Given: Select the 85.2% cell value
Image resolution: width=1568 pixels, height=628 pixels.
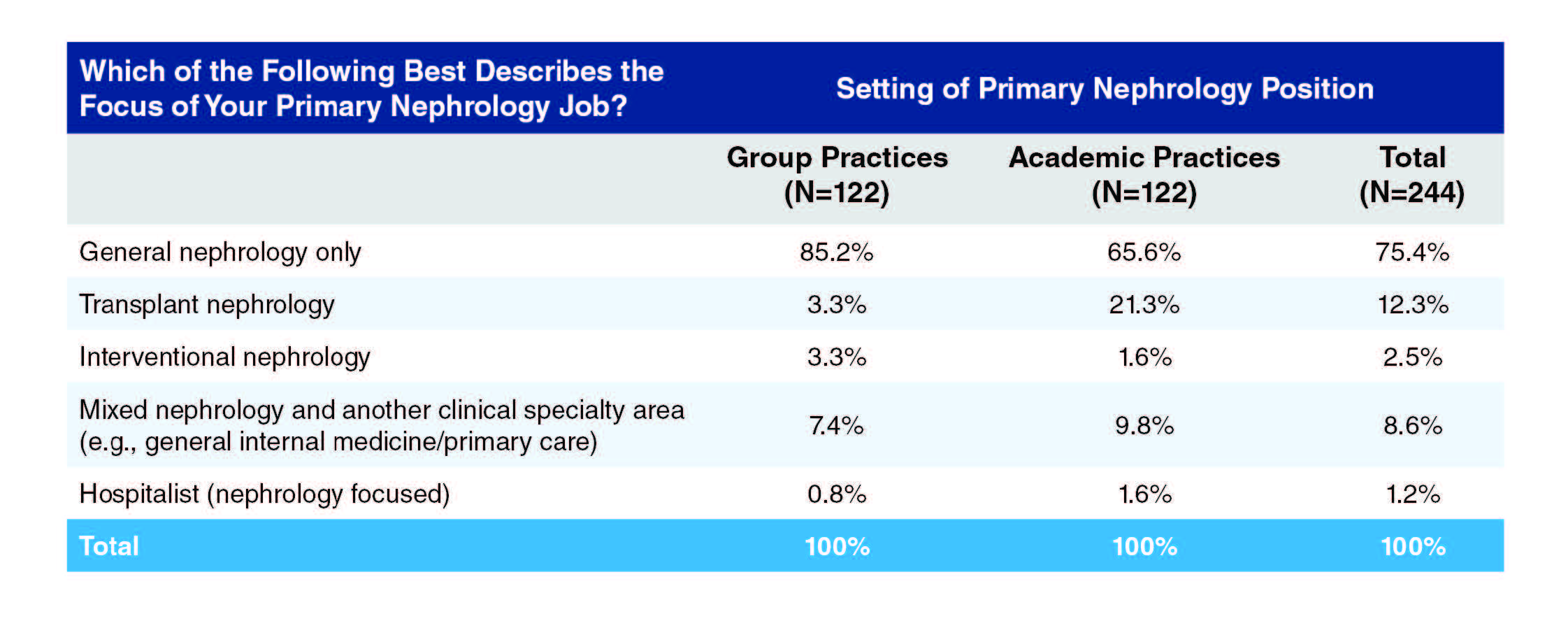Looking at the screenshot, I should (x=837, y=252).
